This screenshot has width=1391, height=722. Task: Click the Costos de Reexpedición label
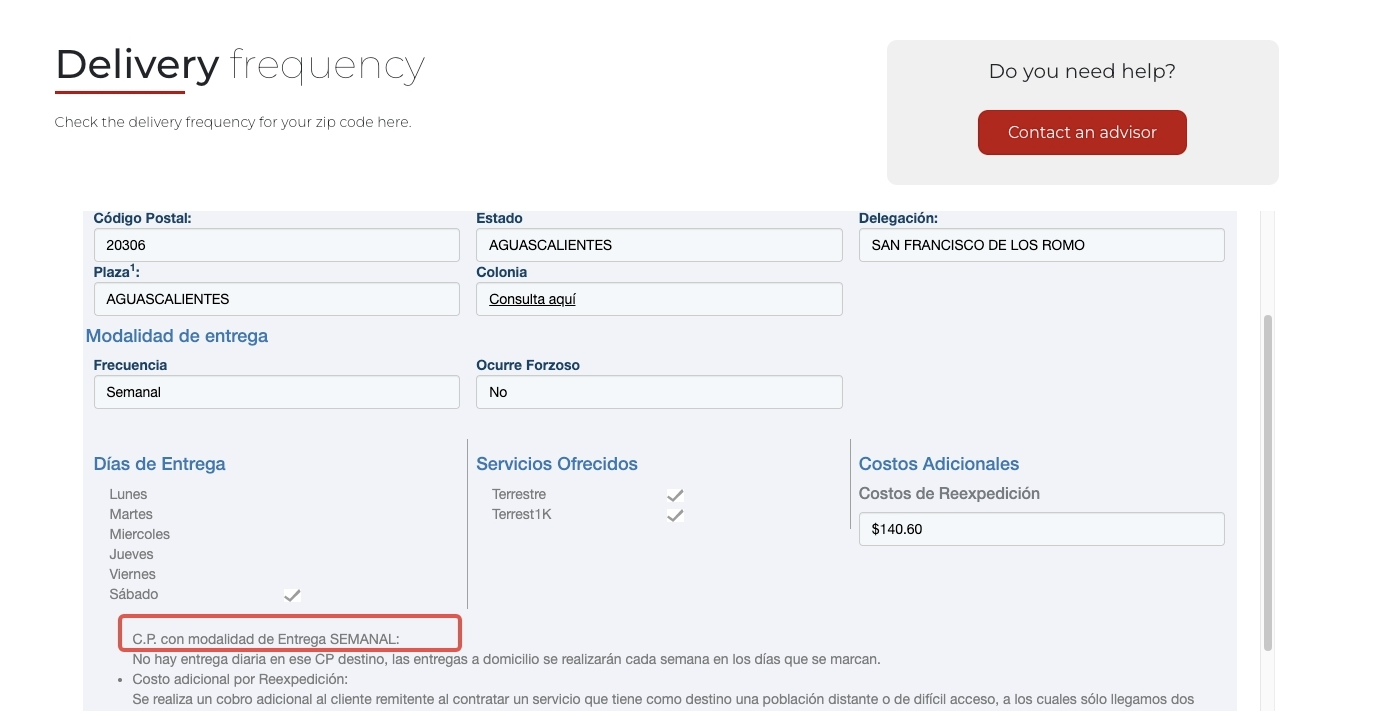tap(950, 493)
